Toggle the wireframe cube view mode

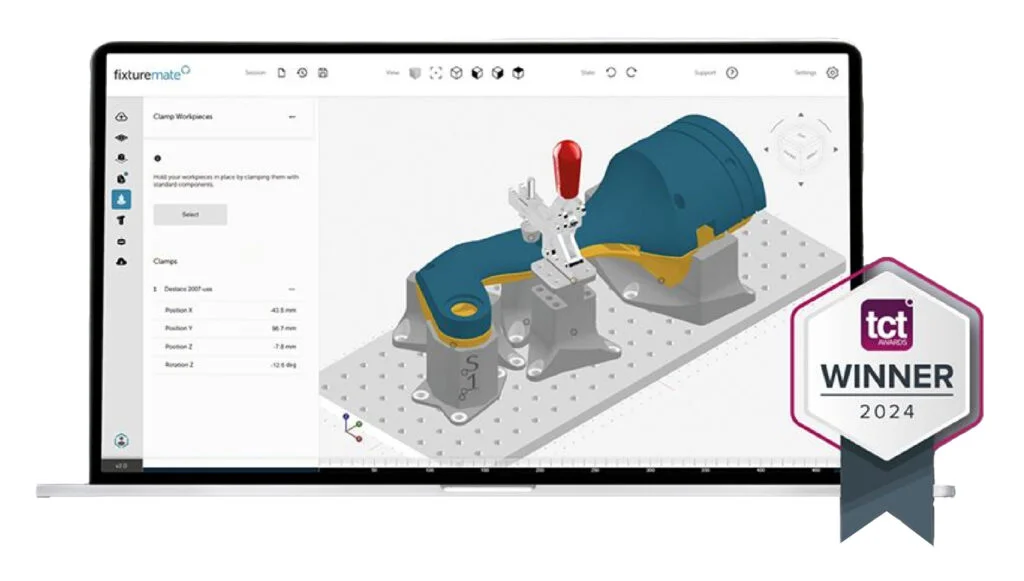click(456, 73)
